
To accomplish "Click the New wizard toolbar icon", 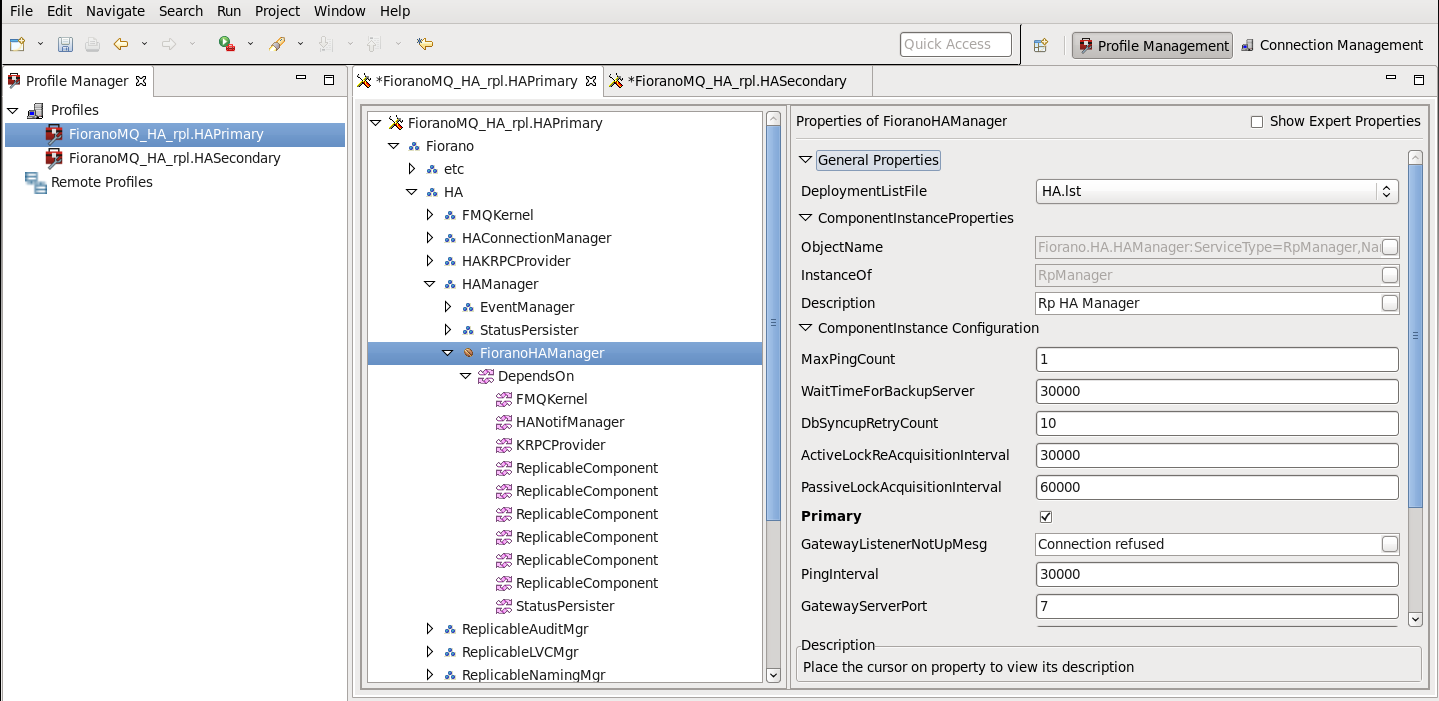I will point(18,44).
